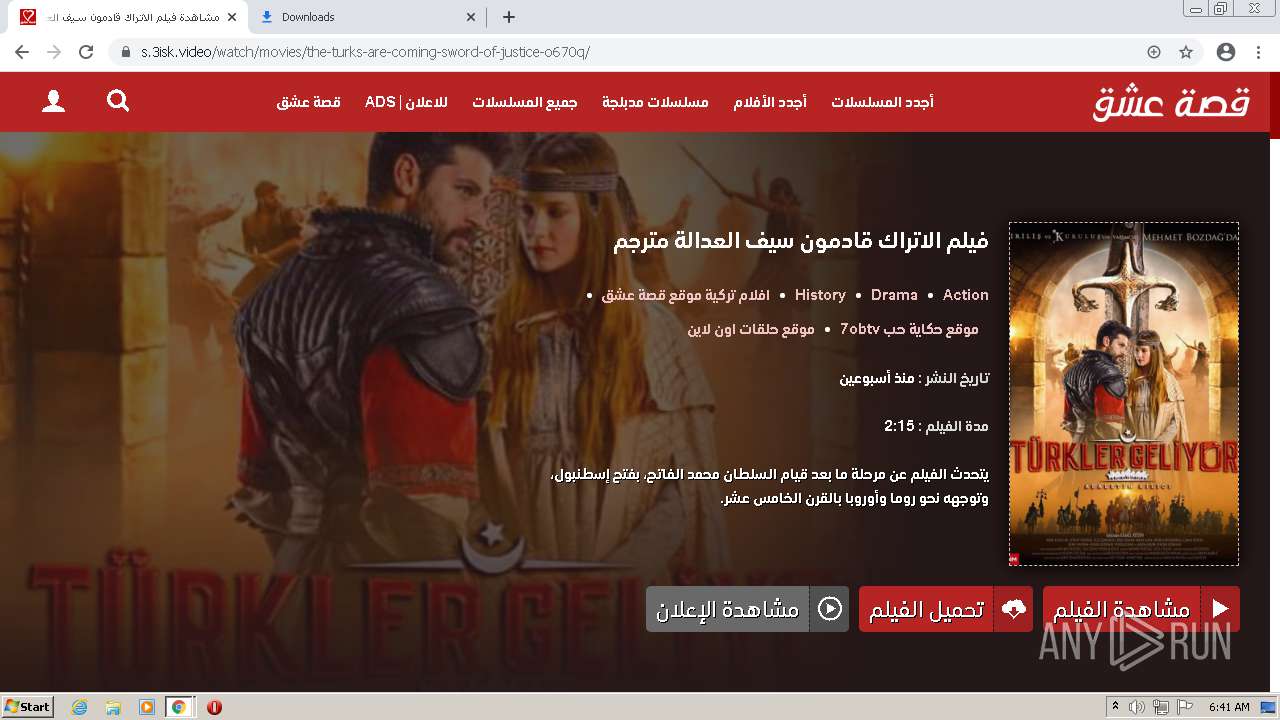Click the Action genre link

click(x=966, y=295)
